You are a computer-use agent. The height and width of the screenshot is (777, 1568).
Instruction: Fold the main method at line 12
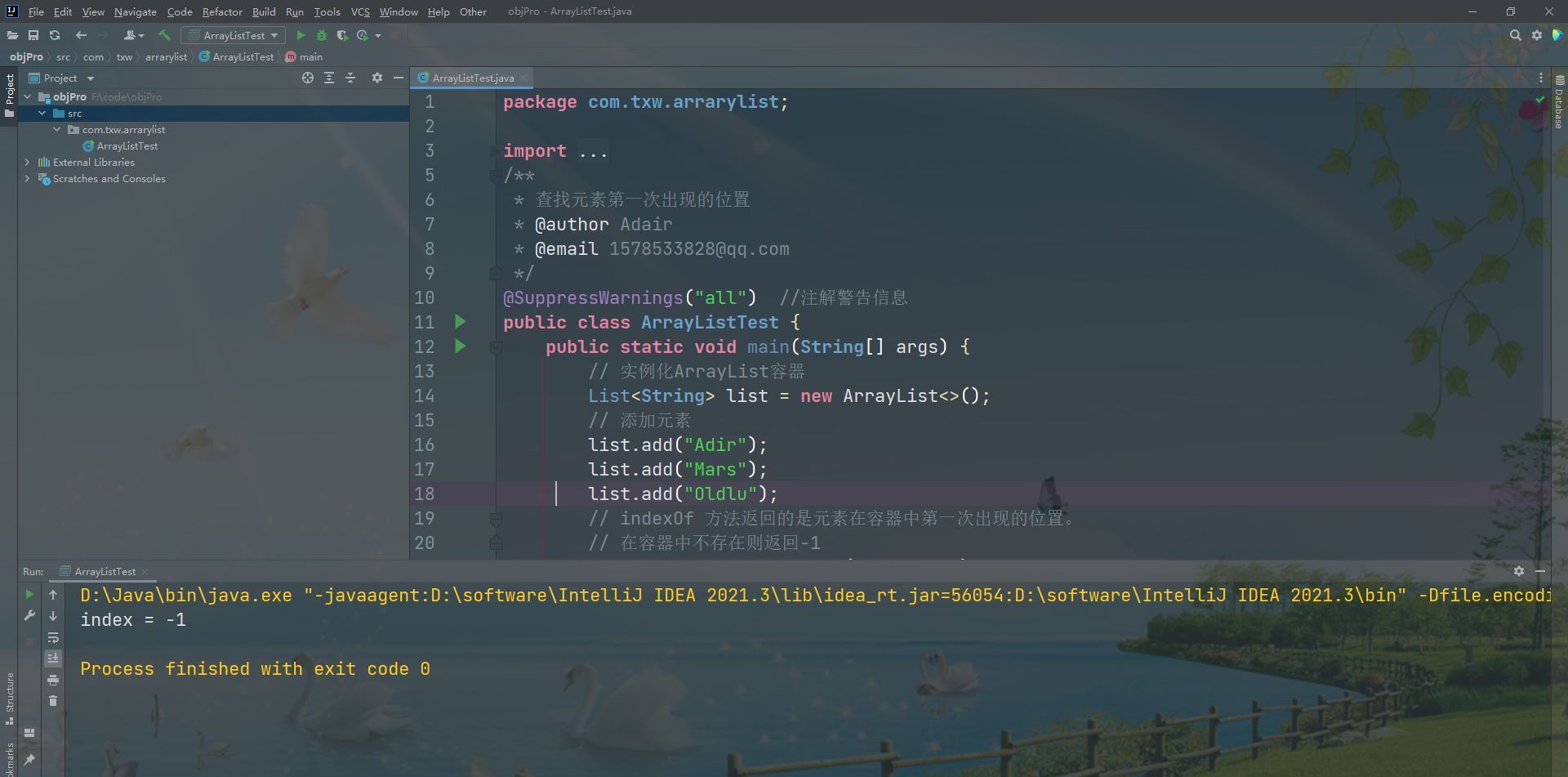point(495,346)
